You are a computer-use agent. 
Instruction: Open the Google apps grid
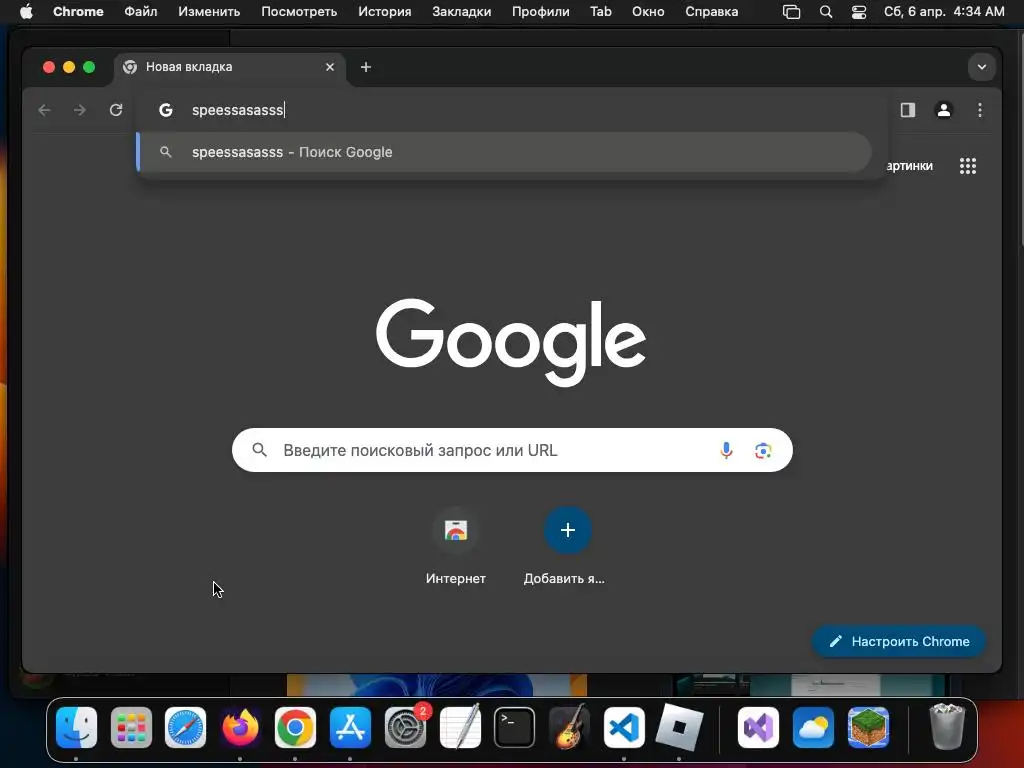968,166
